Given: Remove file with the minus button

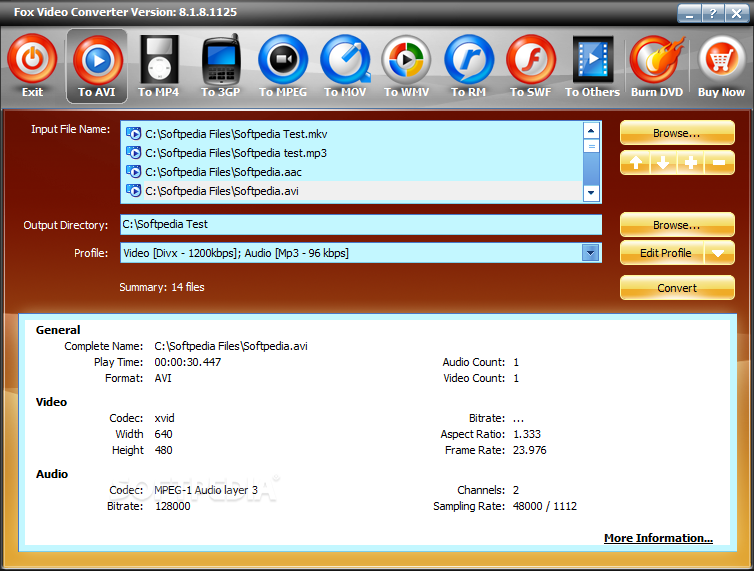Looking at the screenshot, I should 719,163.
